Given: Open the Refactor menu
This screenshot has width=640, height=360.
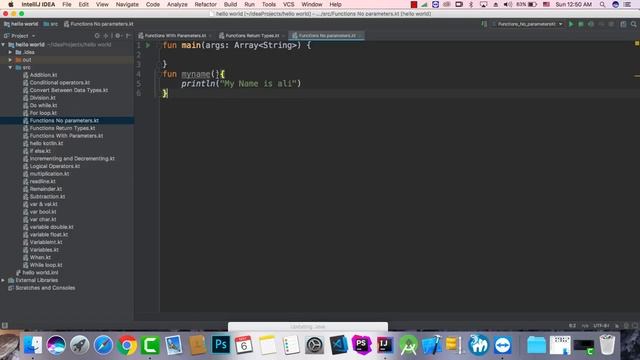Looking at the screenshot, I should (205, 4).
